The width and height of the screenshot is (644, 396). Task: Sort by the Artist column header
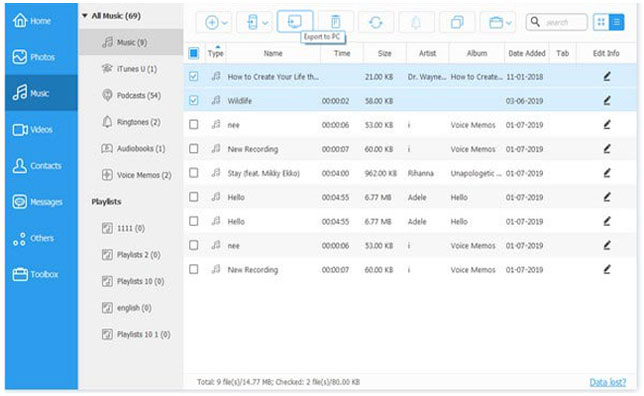pyautogui.click(x=427, y=53)
